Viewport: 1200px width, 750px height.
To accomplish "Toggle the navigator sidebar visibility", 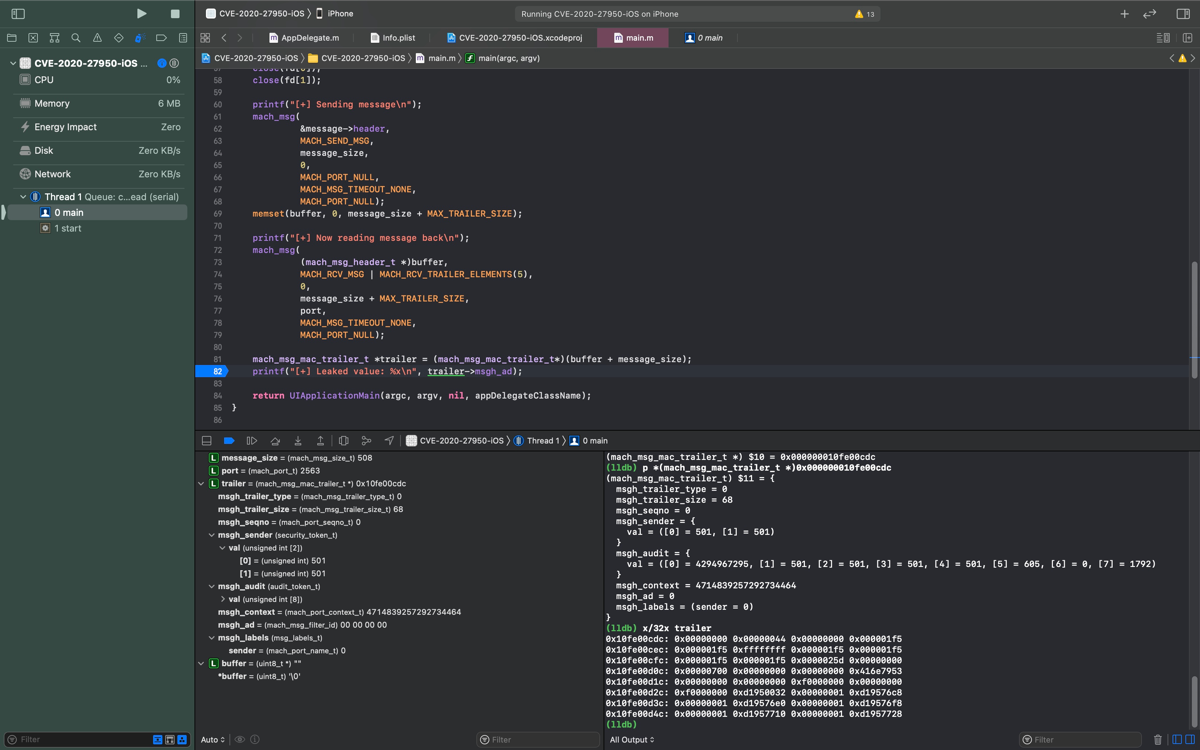I will [18, 14].
